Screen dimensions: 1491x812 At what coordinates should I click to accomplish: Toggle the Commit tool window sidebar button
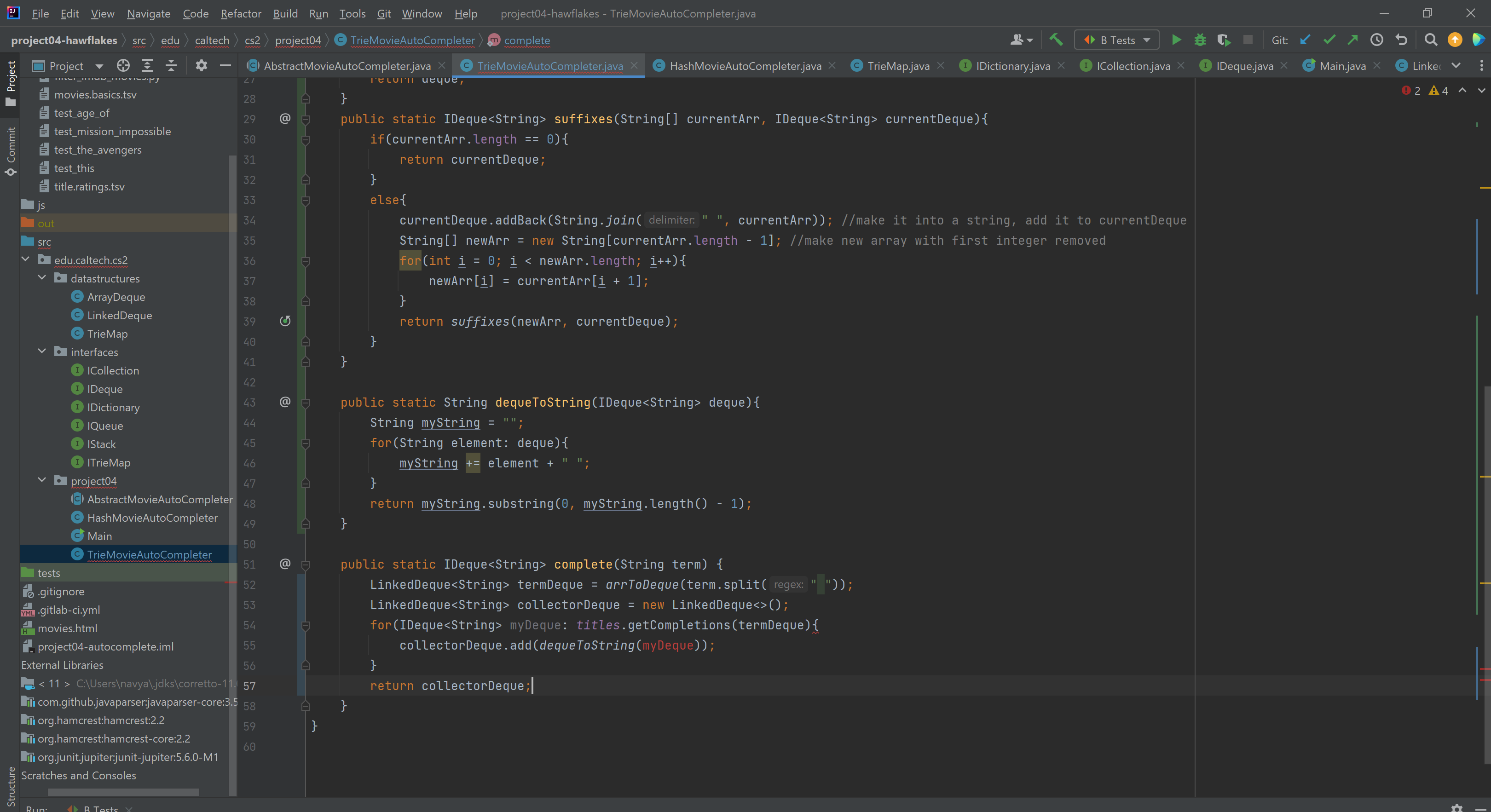tap(11, 150)
